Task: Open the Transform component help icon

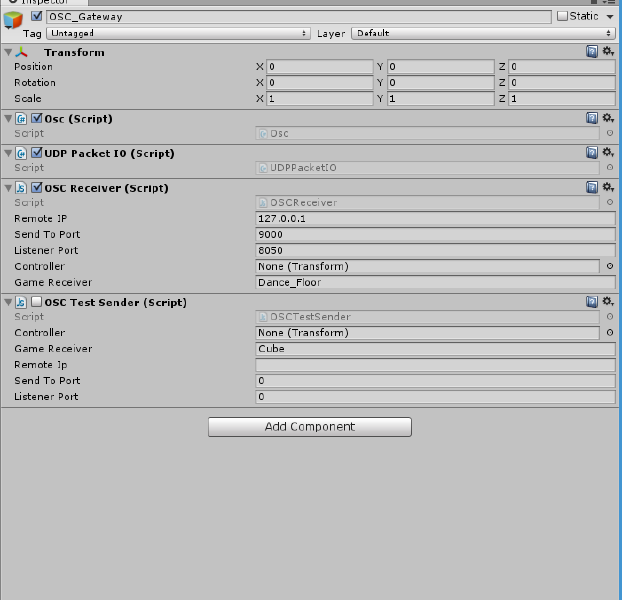Action: (592, 52)
